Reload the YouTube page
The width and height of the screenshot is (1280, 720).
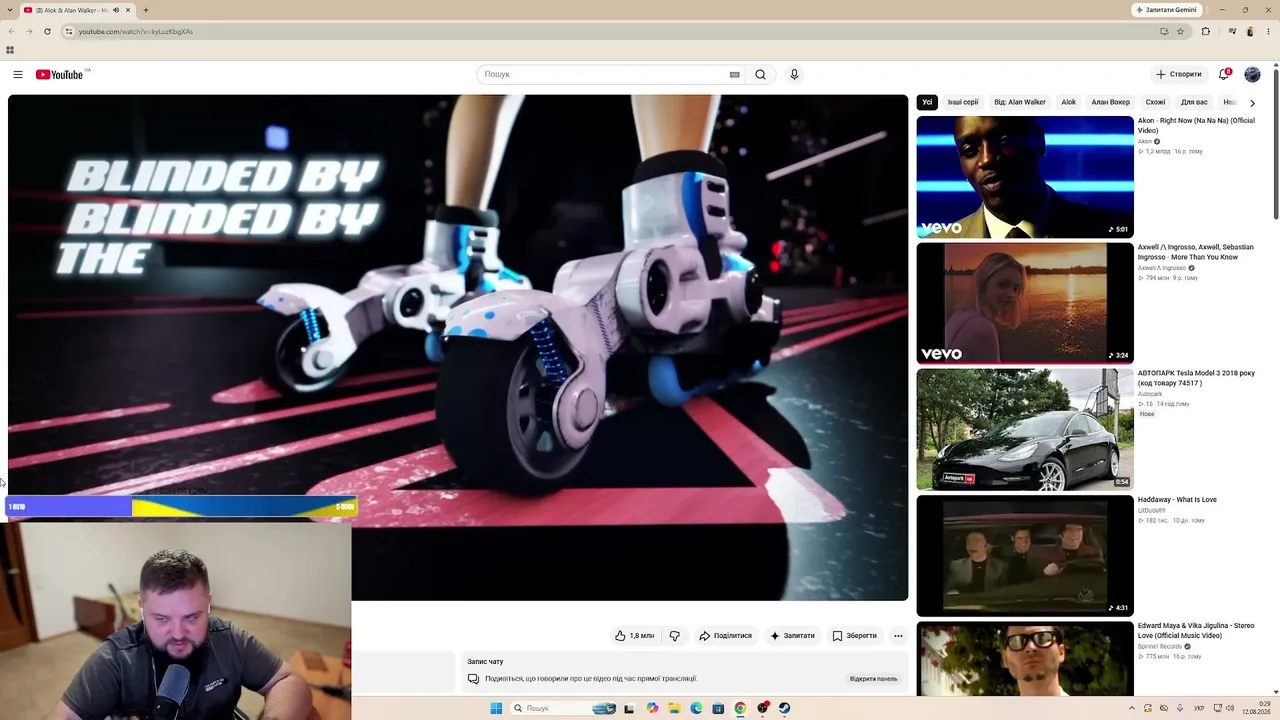click(x=46, y=31)
